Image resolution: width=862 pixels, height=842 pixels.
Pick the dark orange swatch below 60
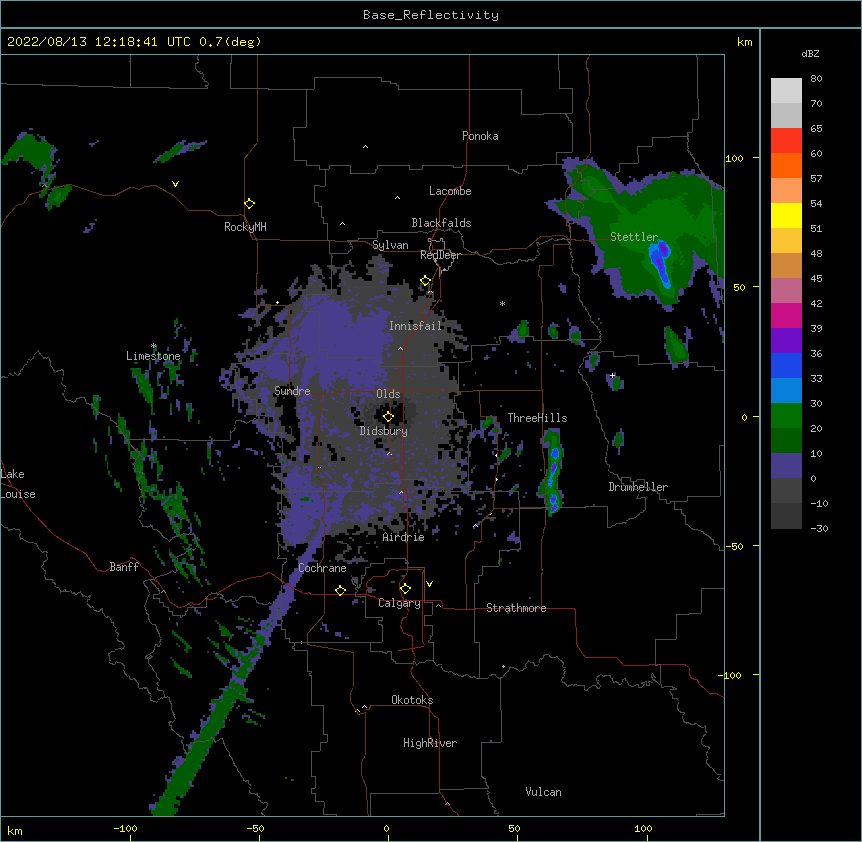pyautogui.click(x=786, y=165)
